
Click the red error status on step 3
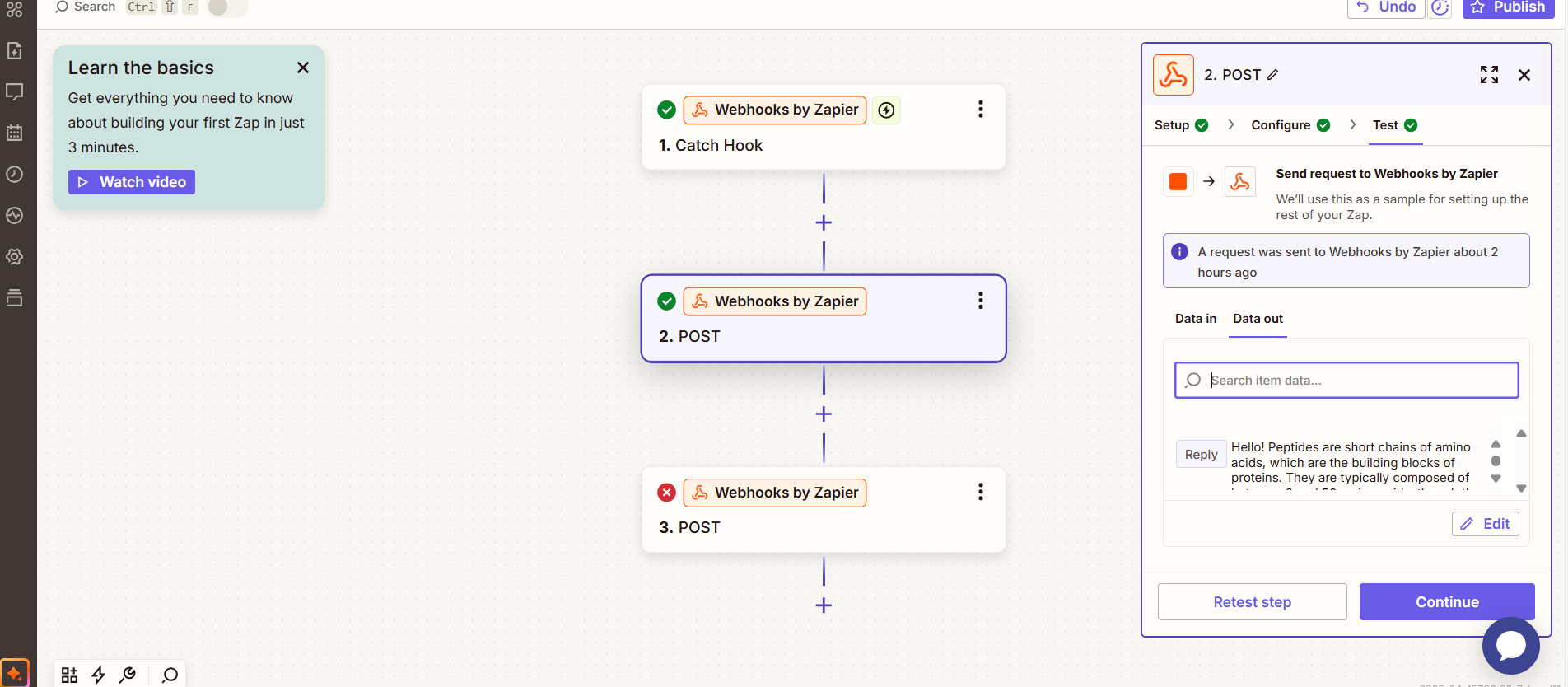coord(666,493)
